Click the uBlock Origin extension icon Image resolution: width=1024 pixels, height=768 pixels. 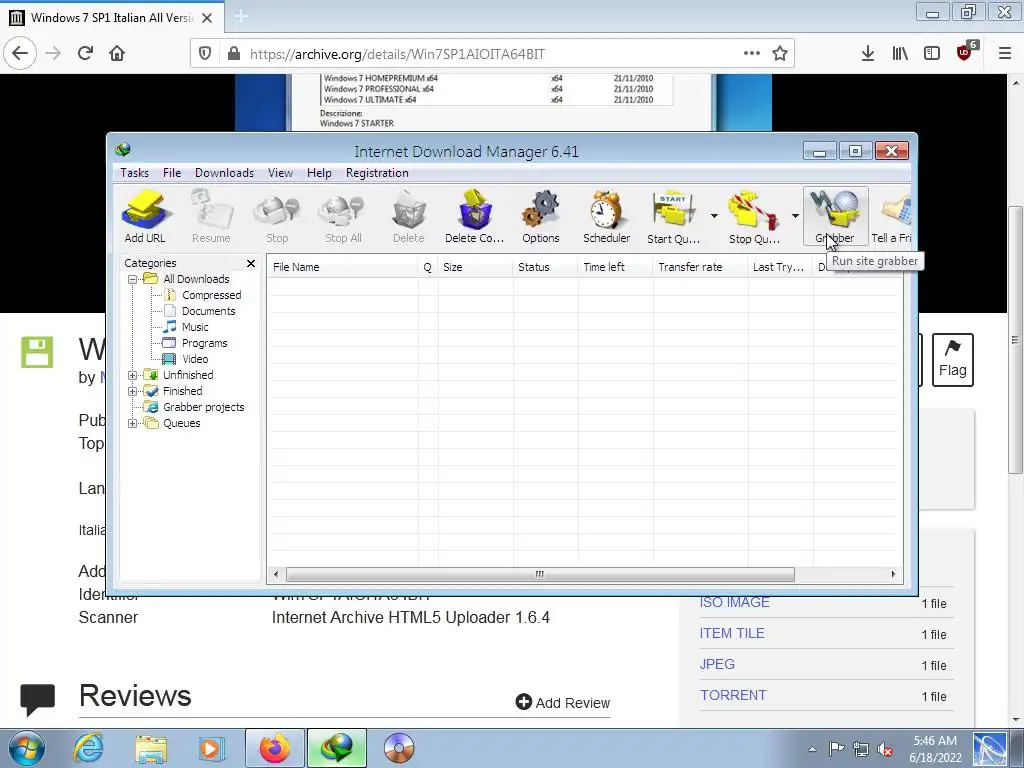pyautogui.click(x=965, y=52)
